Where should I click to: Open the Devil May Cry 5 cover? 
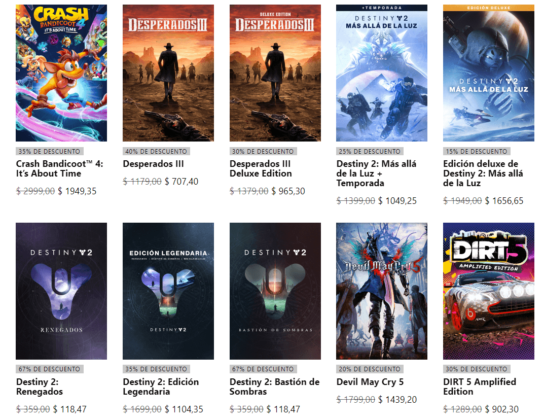click(382, 291)
